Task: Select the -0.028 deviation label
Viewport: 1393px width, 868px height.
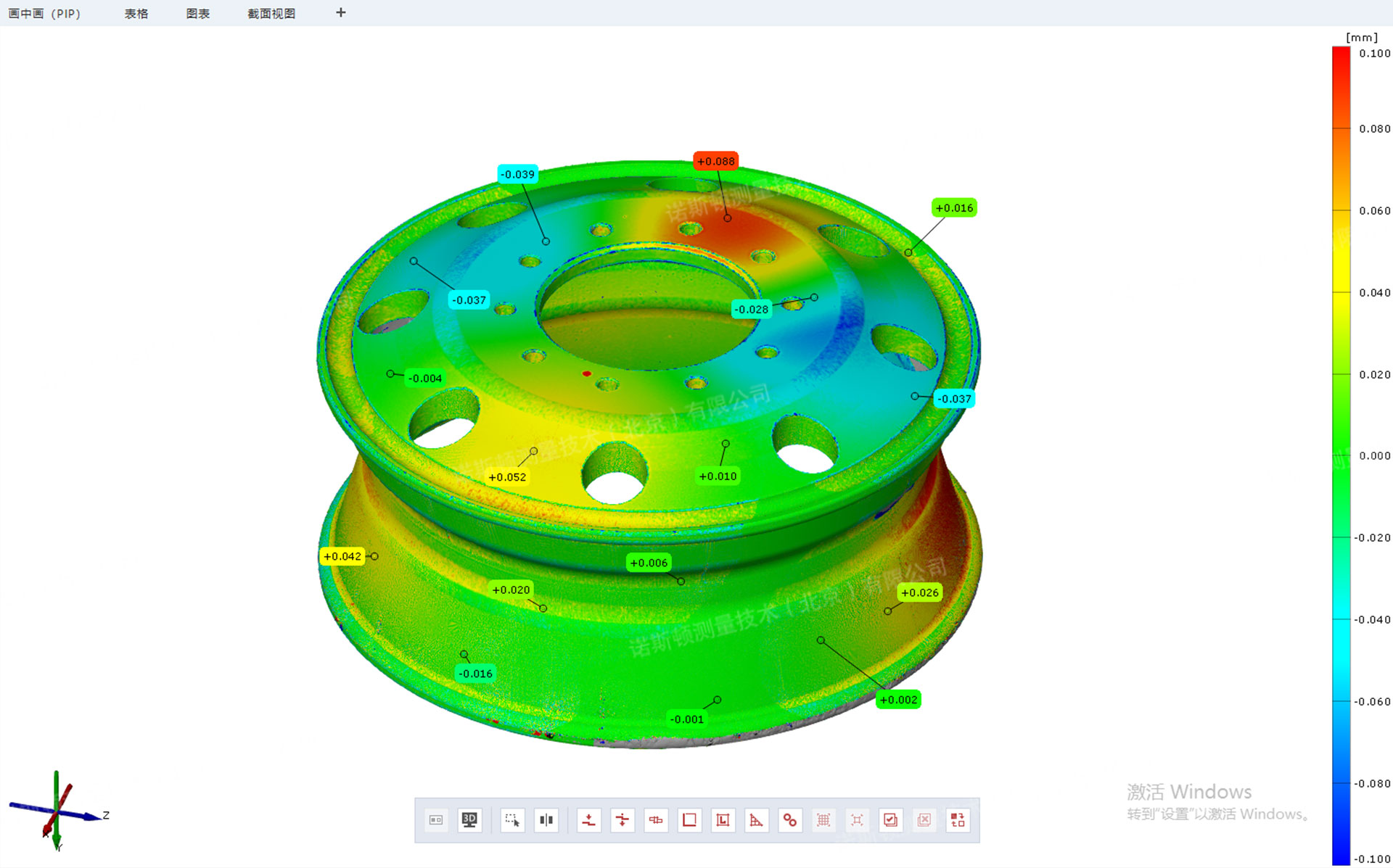Action: click(751, 310)
